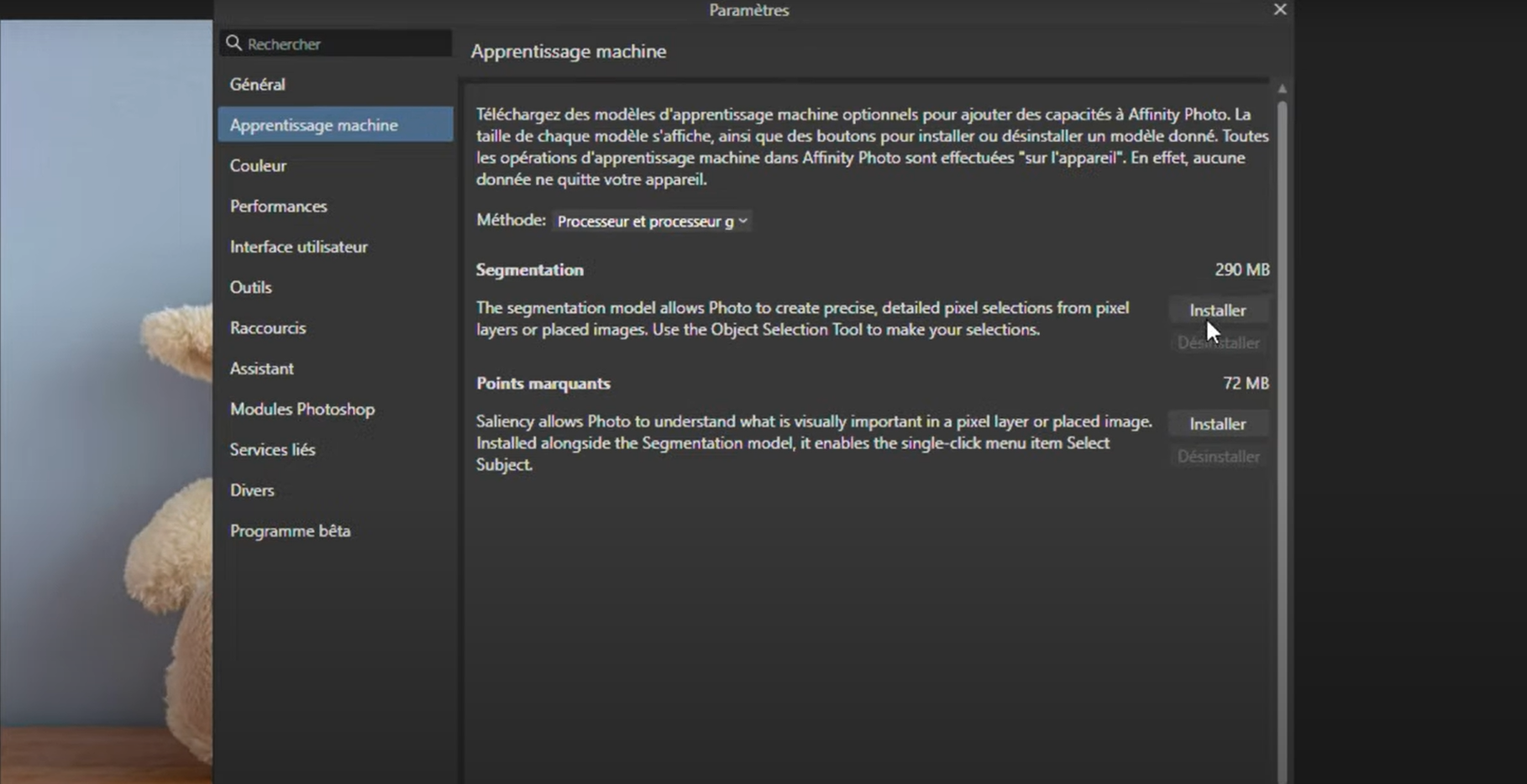Go to the Divers category

(252, 490)
